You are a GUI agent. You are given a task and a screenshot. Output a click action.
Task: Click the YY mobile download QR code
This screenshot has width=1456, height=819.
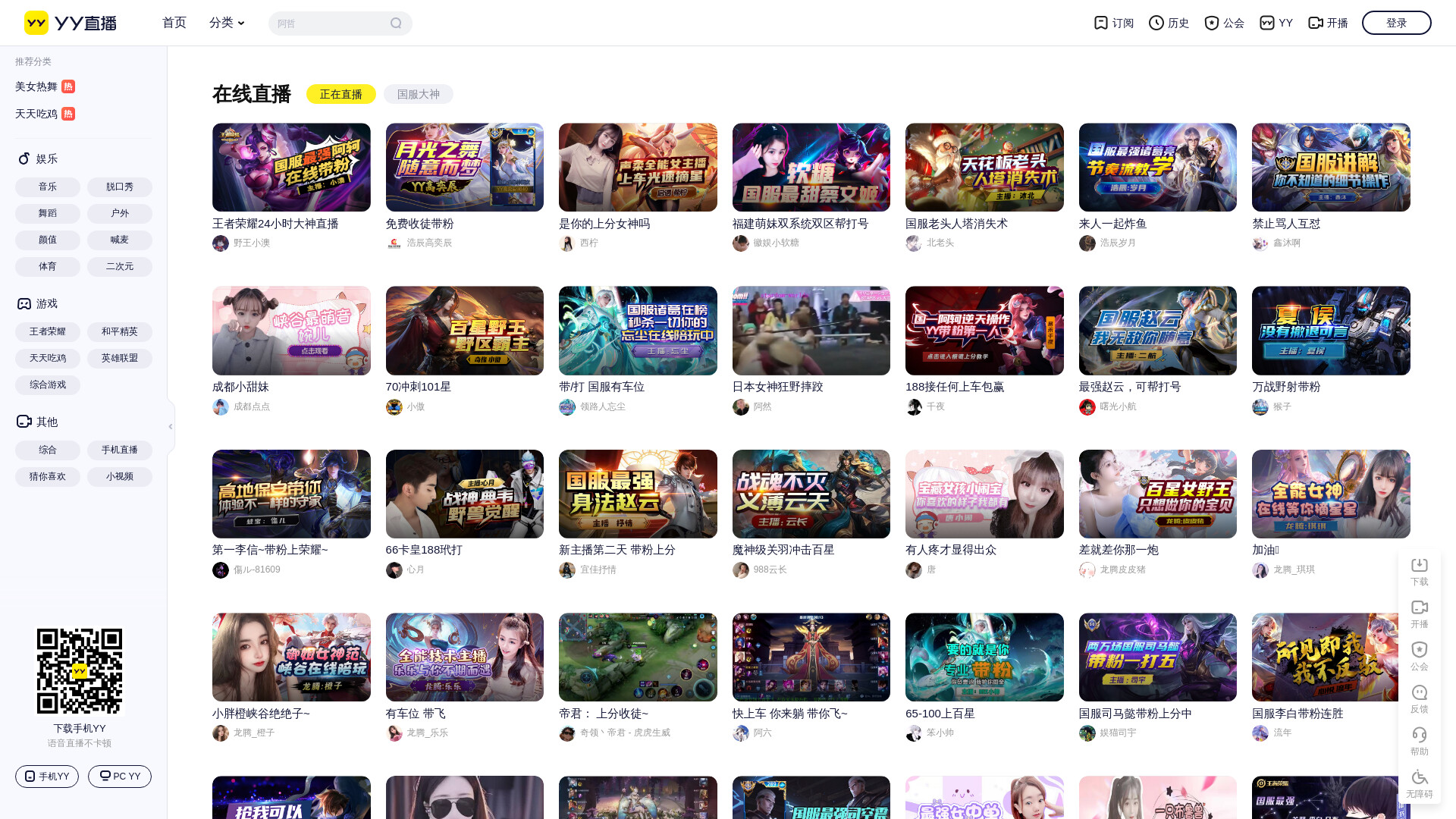[80, 671]
